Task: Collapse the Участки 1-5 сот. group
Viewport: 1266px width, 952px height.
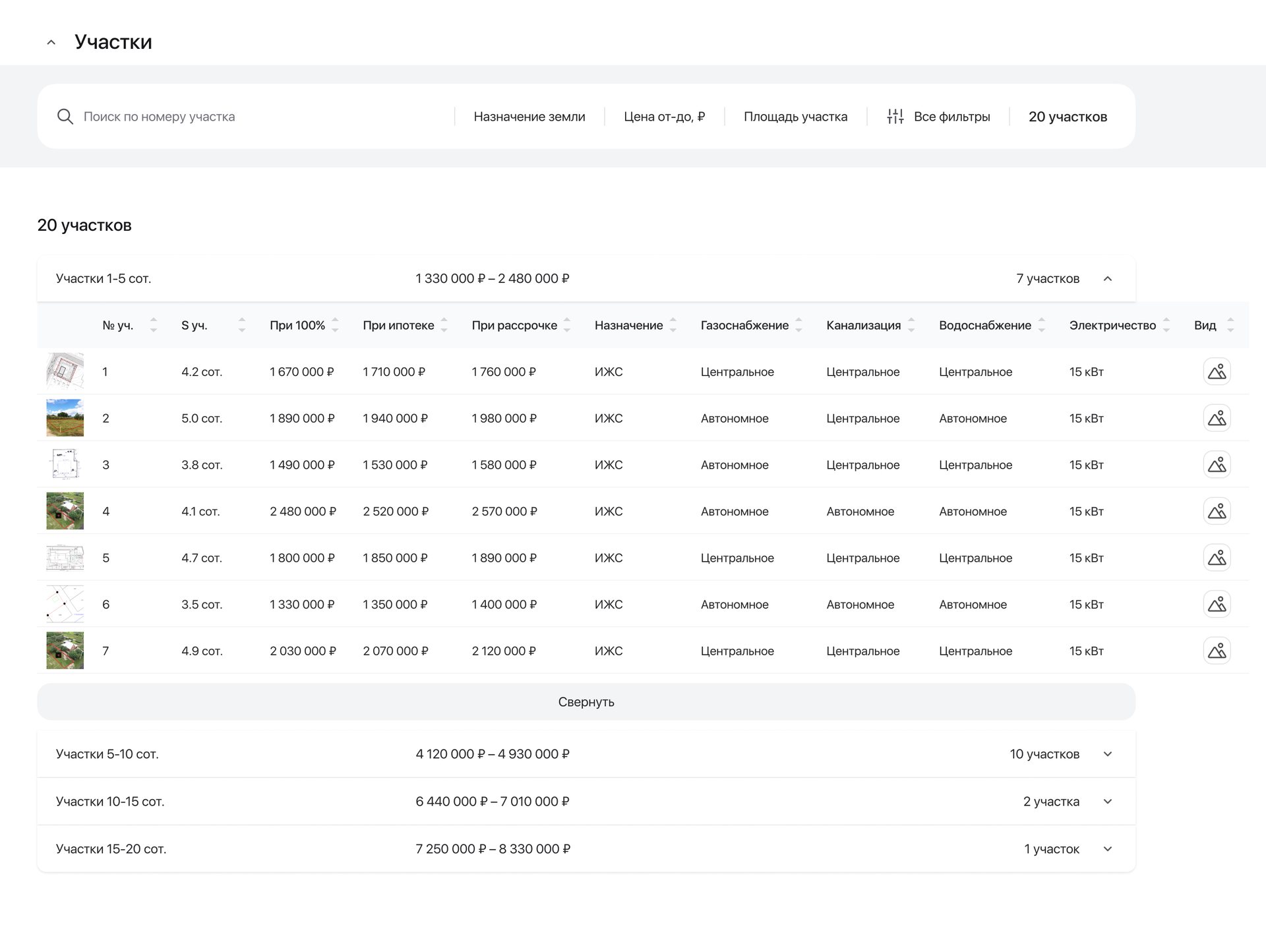Action: pyautogui.click(x=1108, y=279)
